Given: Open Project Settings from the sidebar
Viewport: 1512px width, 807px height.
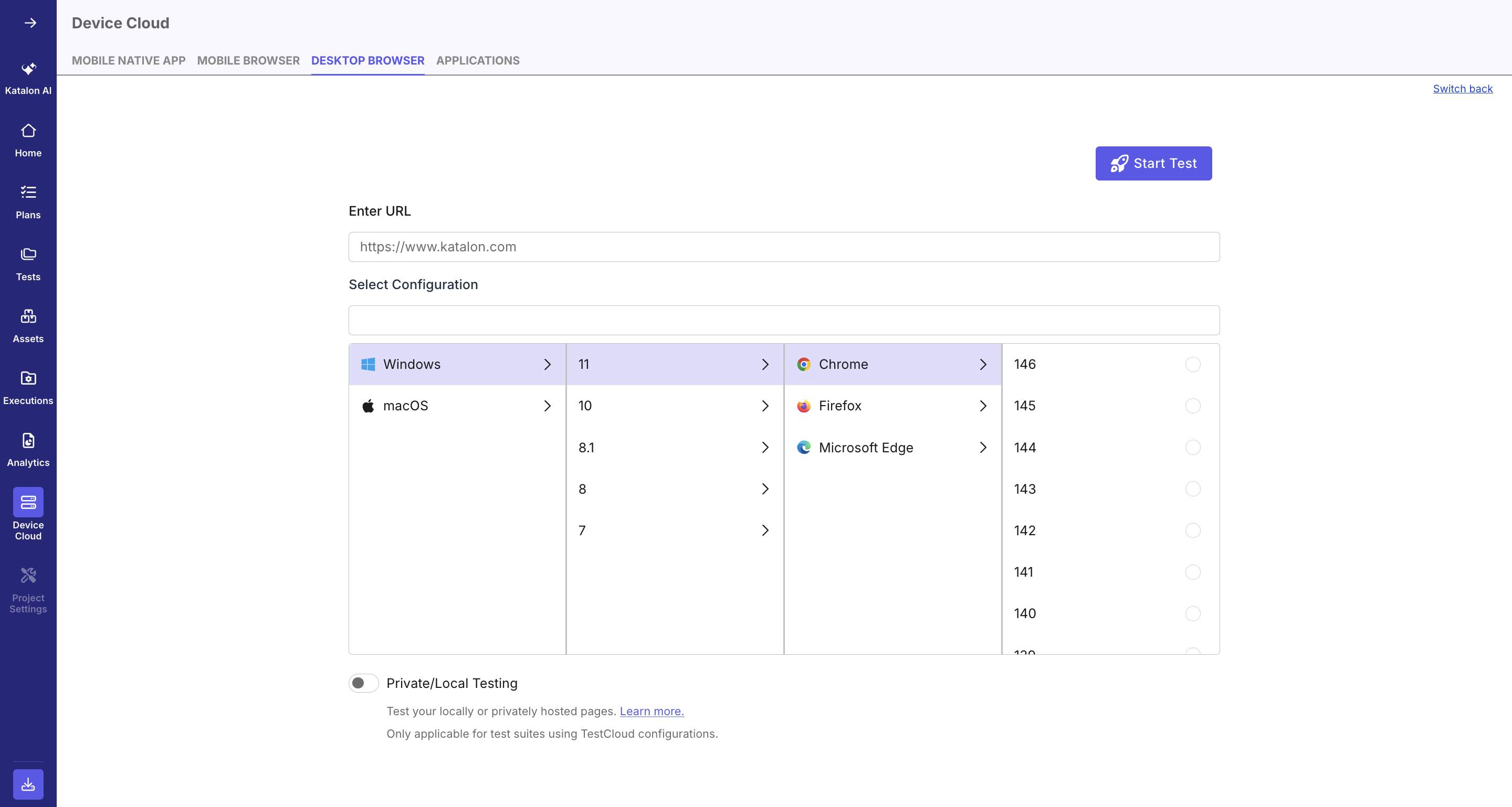Looking at the screenshot, I should pyautogui.click(x=28, y=590).
